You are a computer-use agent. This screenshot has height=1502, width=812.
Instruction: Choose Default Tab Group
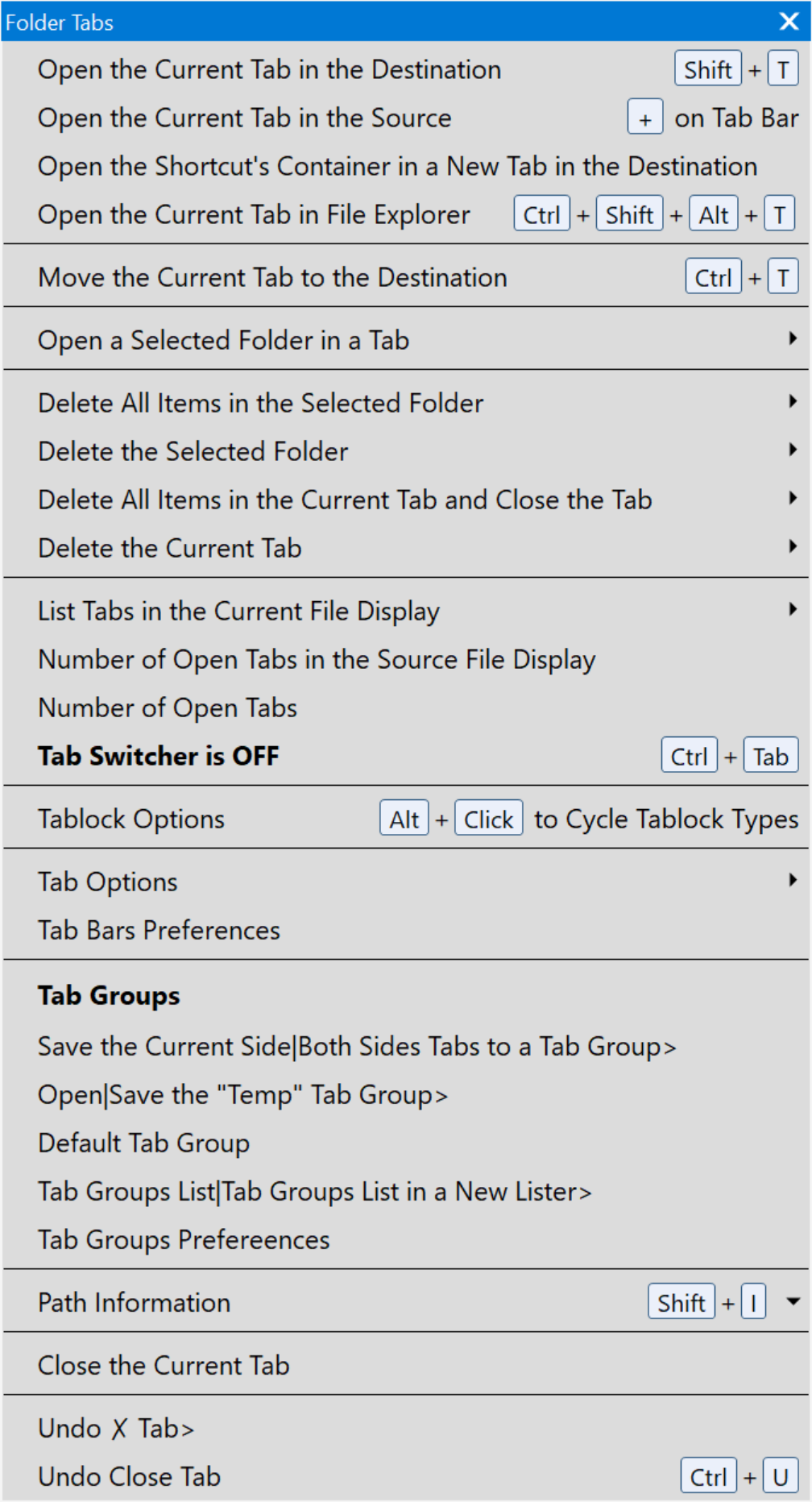point(406,1143)
